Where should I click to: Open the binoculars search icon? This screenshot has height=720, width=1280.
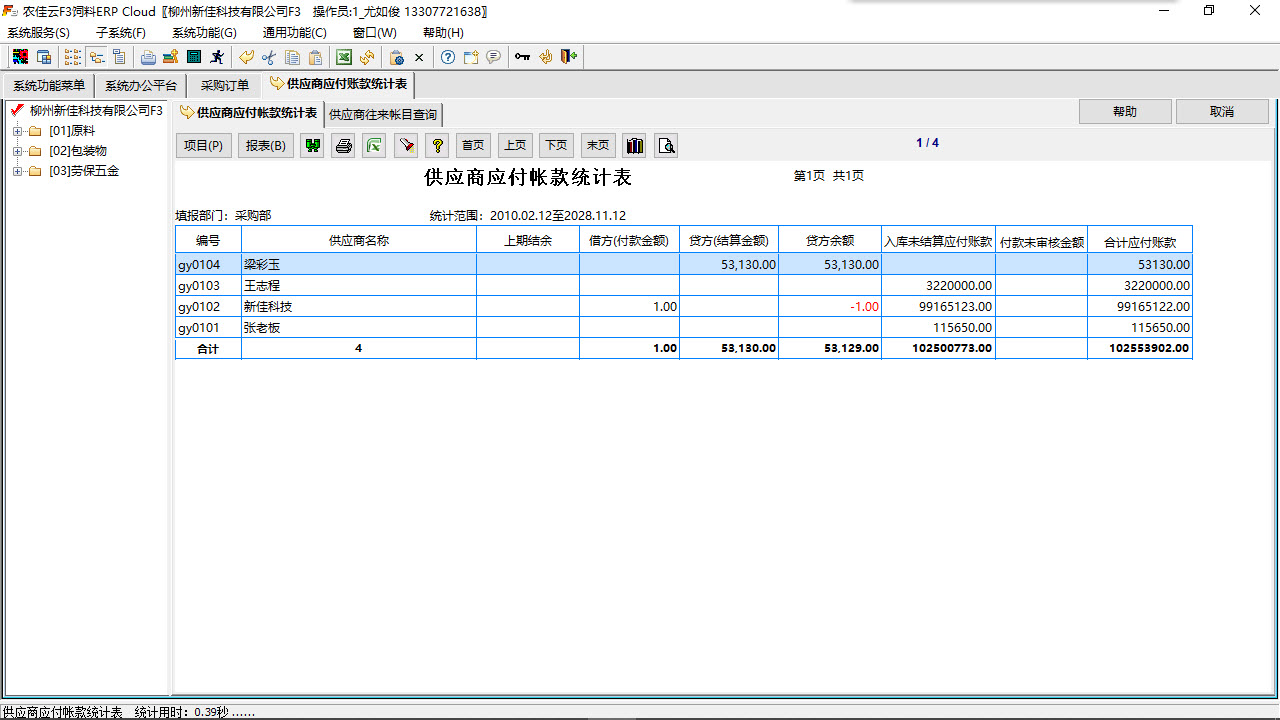[x=313, y=145]
